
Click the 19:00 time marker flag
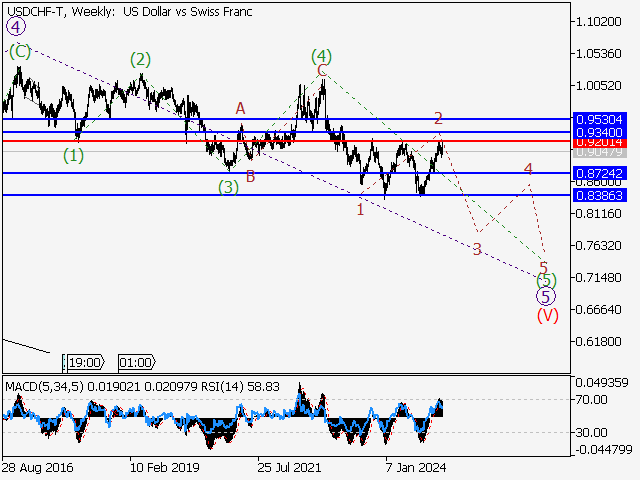(83, 362)
